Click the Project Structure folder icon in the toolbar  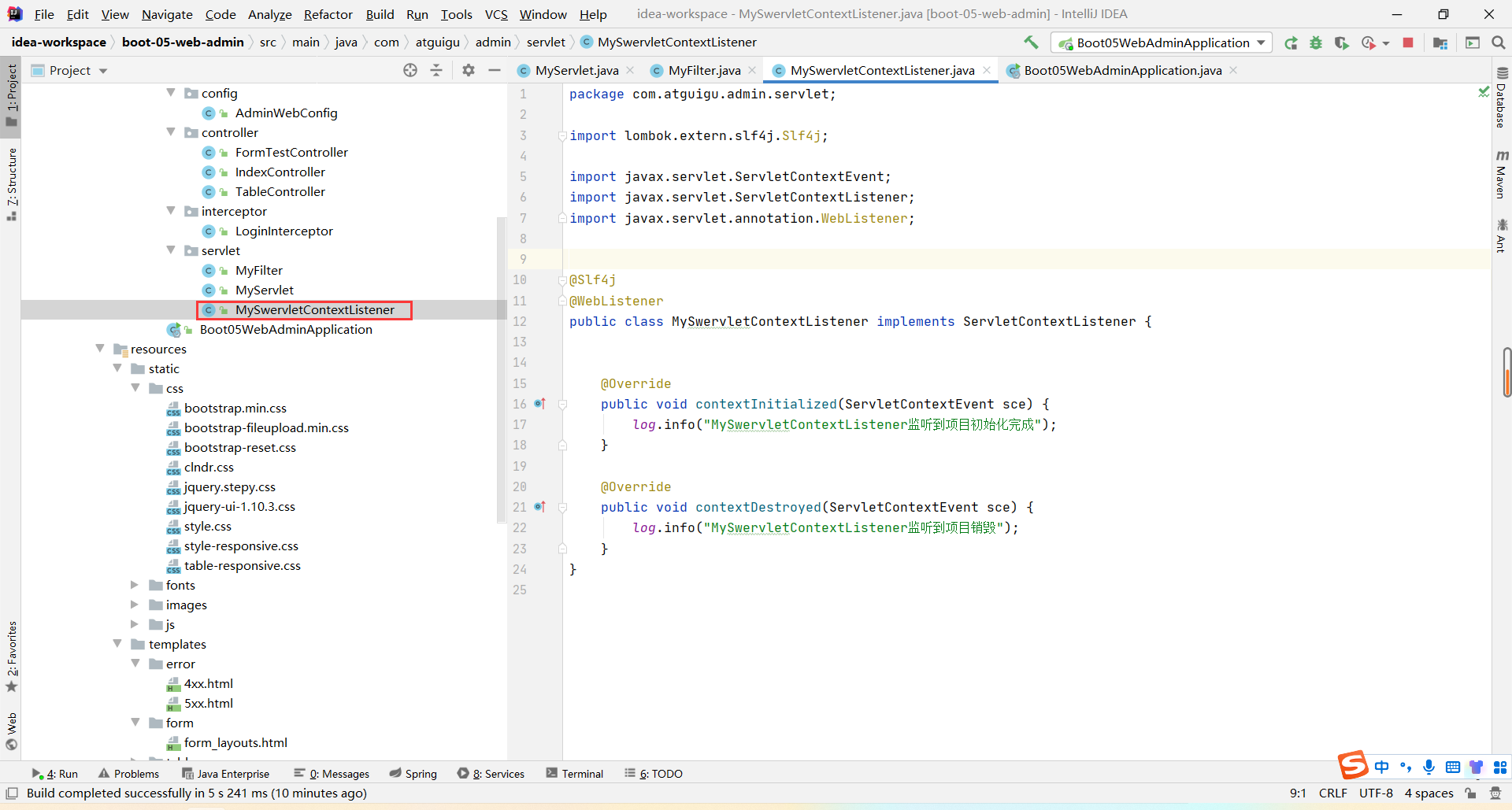1440,43
